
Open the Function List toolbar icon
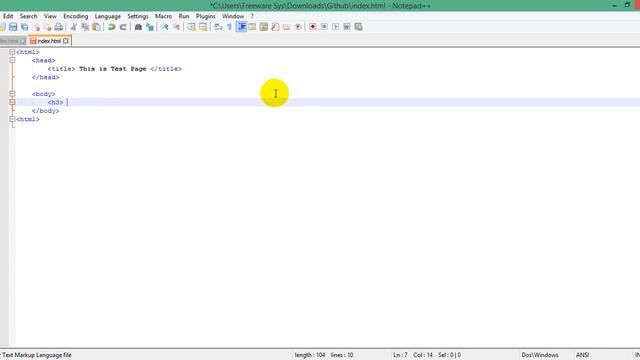275,27
